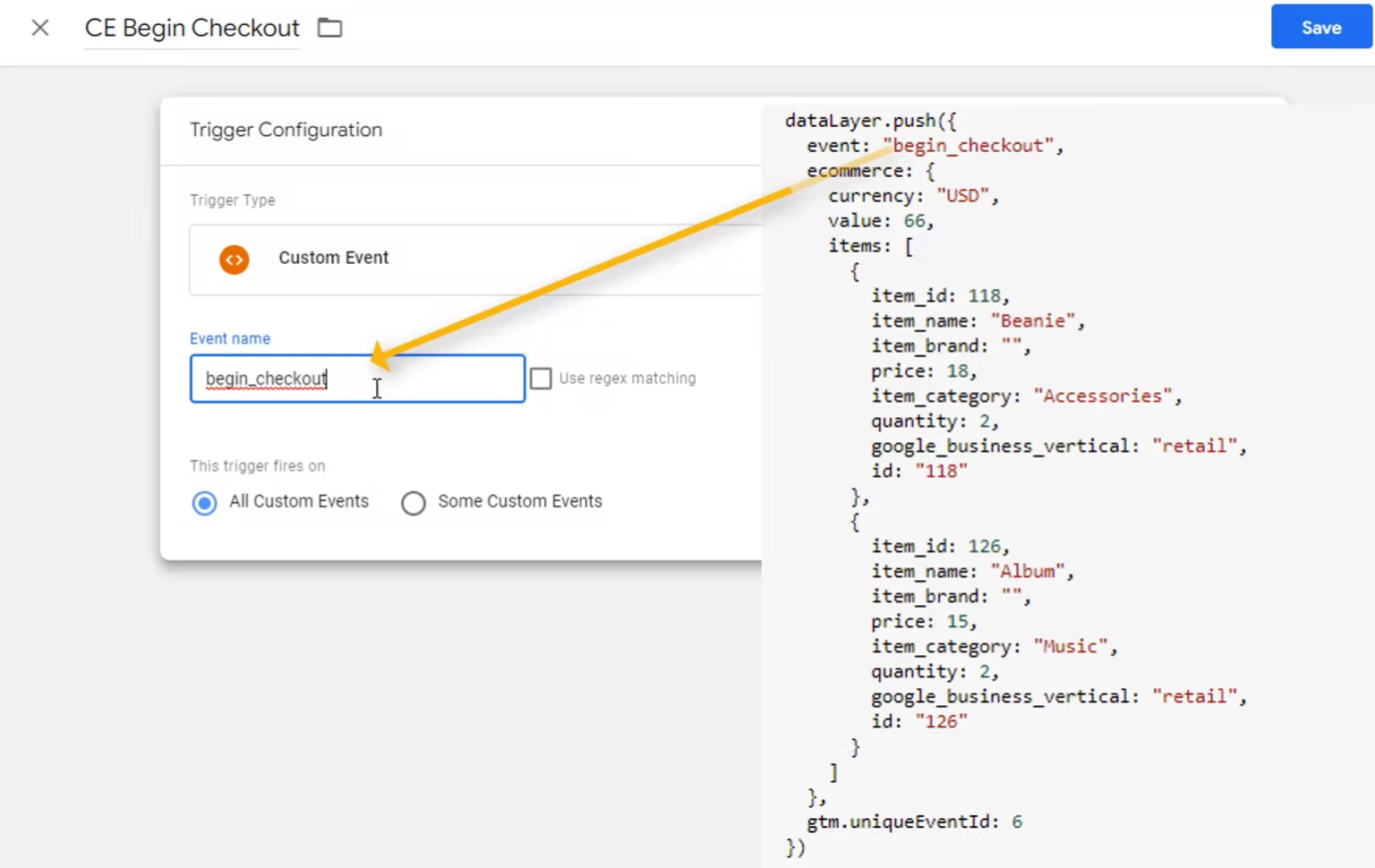Select the "Some Custom Events" option
The width and height of the screenshot is (1375, 868).
(414, 503)
